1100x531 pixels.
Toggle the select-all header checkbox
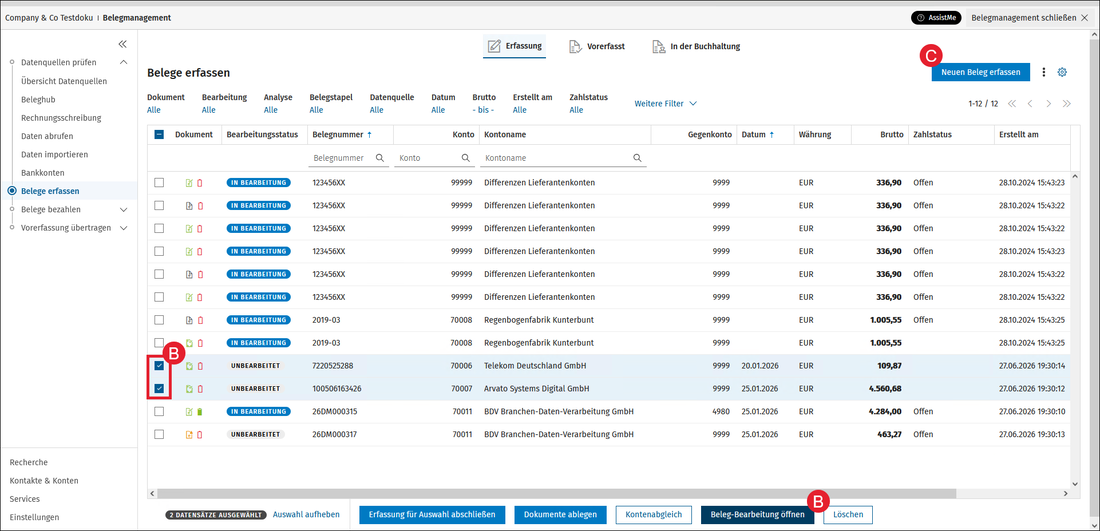click(x=159, y=134)
